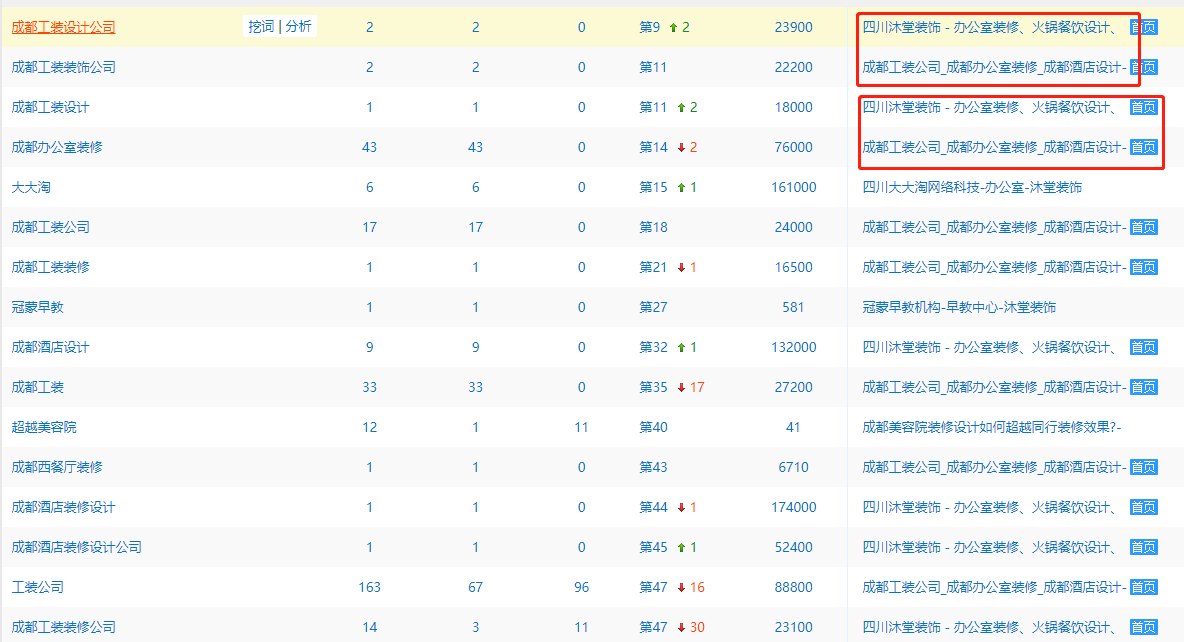Image resolution: width=1184 pixels, height=642 pixels.
Task: Open the 成都办公室装修 keyword link
Action: point(57,147)
